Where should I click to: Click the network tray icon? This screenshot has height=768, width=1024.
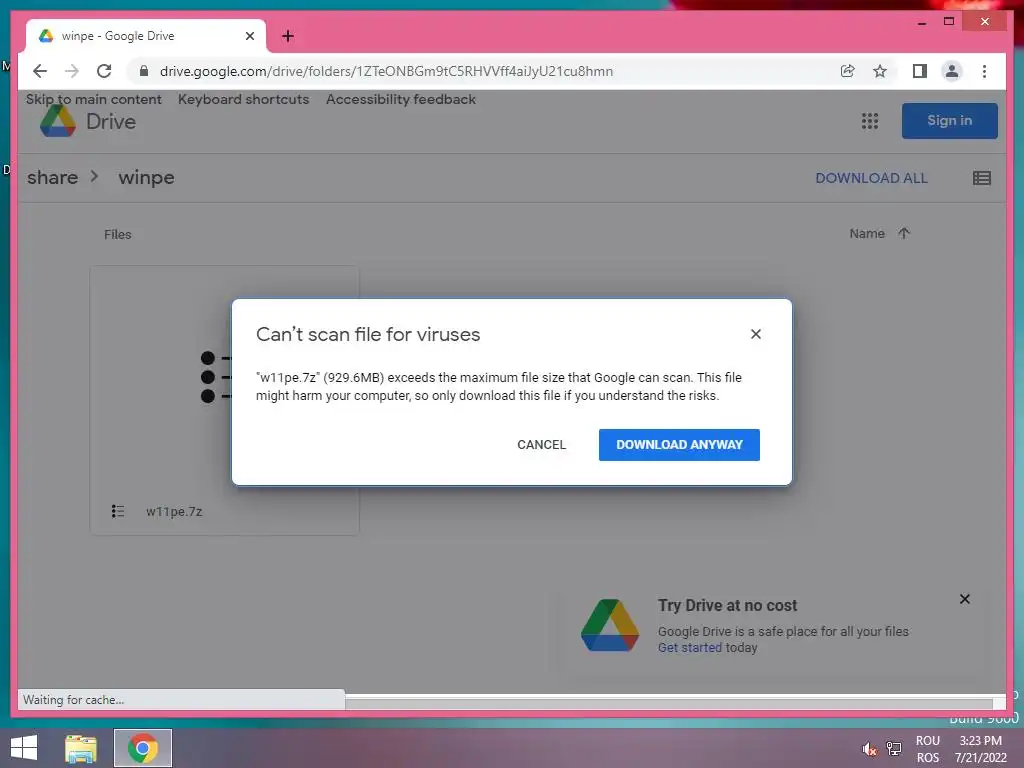click(x=893, y=748)
